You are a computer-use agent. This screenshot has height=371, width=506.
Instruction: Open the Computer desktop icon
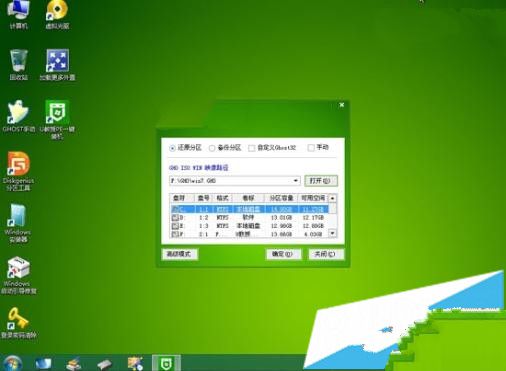click(18, 14)
